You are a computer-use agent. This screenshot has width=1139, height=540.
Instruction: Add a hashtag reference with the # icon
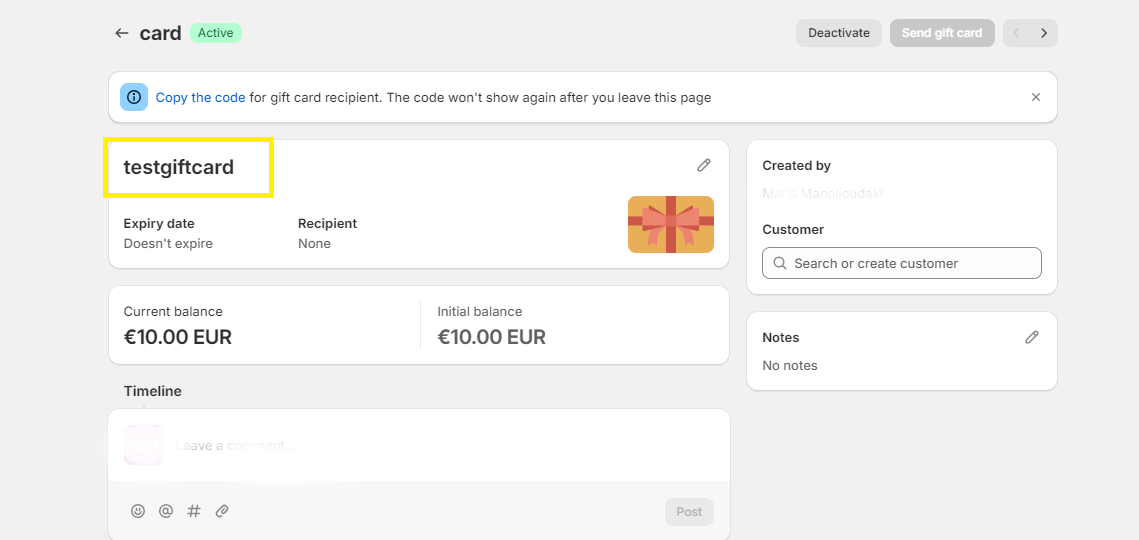pyautogui.click(x=194, y=511)
